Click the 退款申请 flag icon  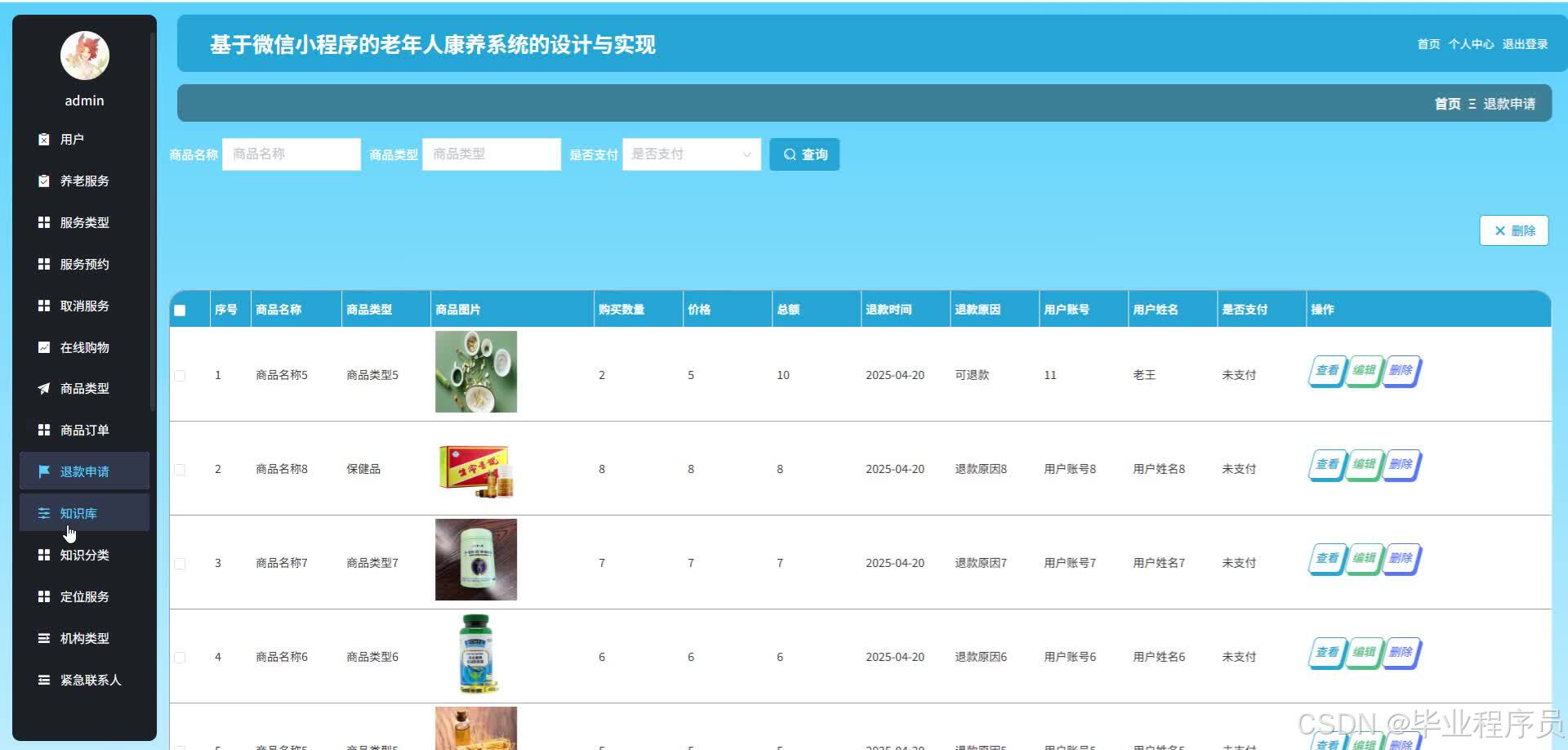tap(44, 471)
